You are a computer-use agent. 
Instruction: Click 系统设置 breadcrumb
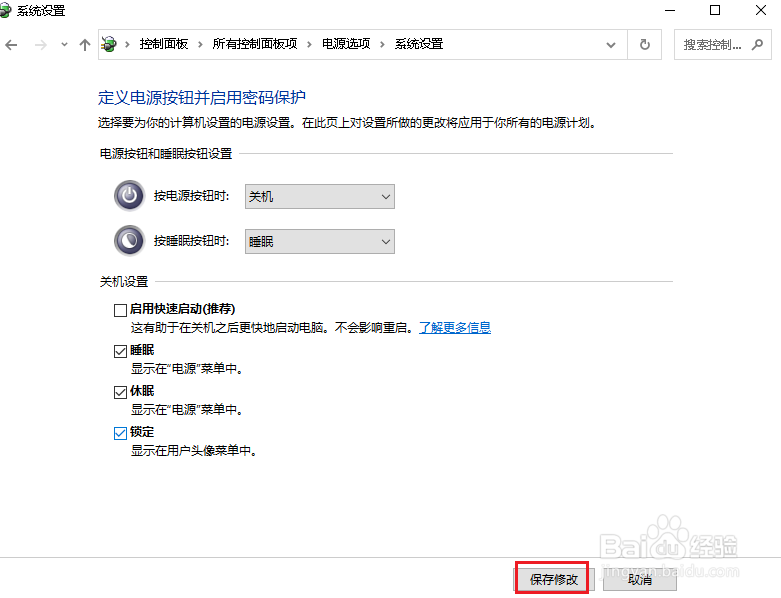click(x=419, y=44)
